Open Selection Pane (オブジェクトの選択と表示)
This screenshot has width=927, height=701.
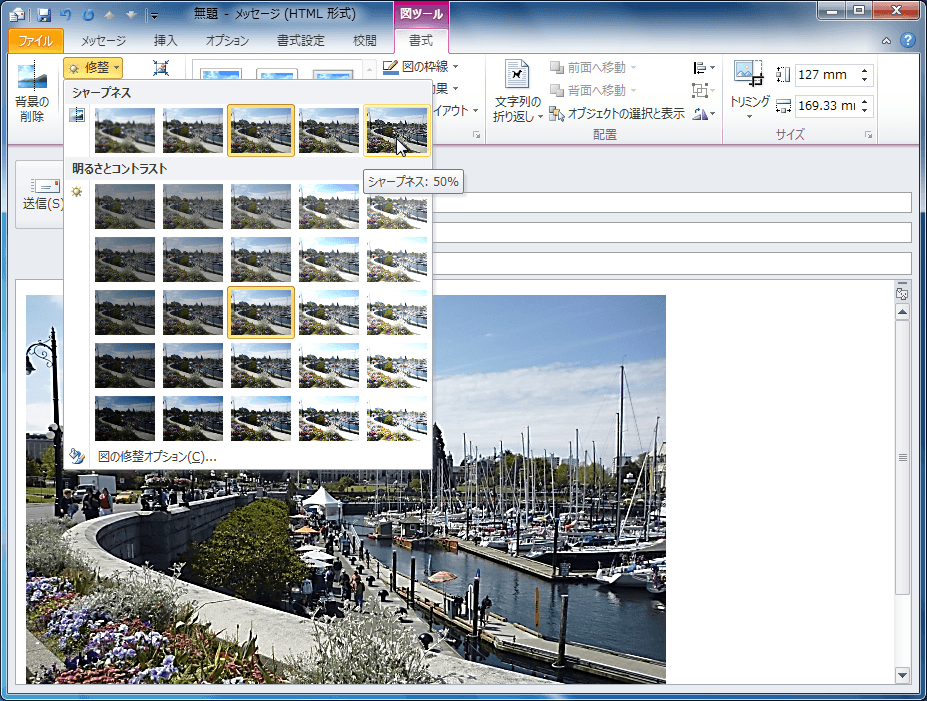click(617, 114)
